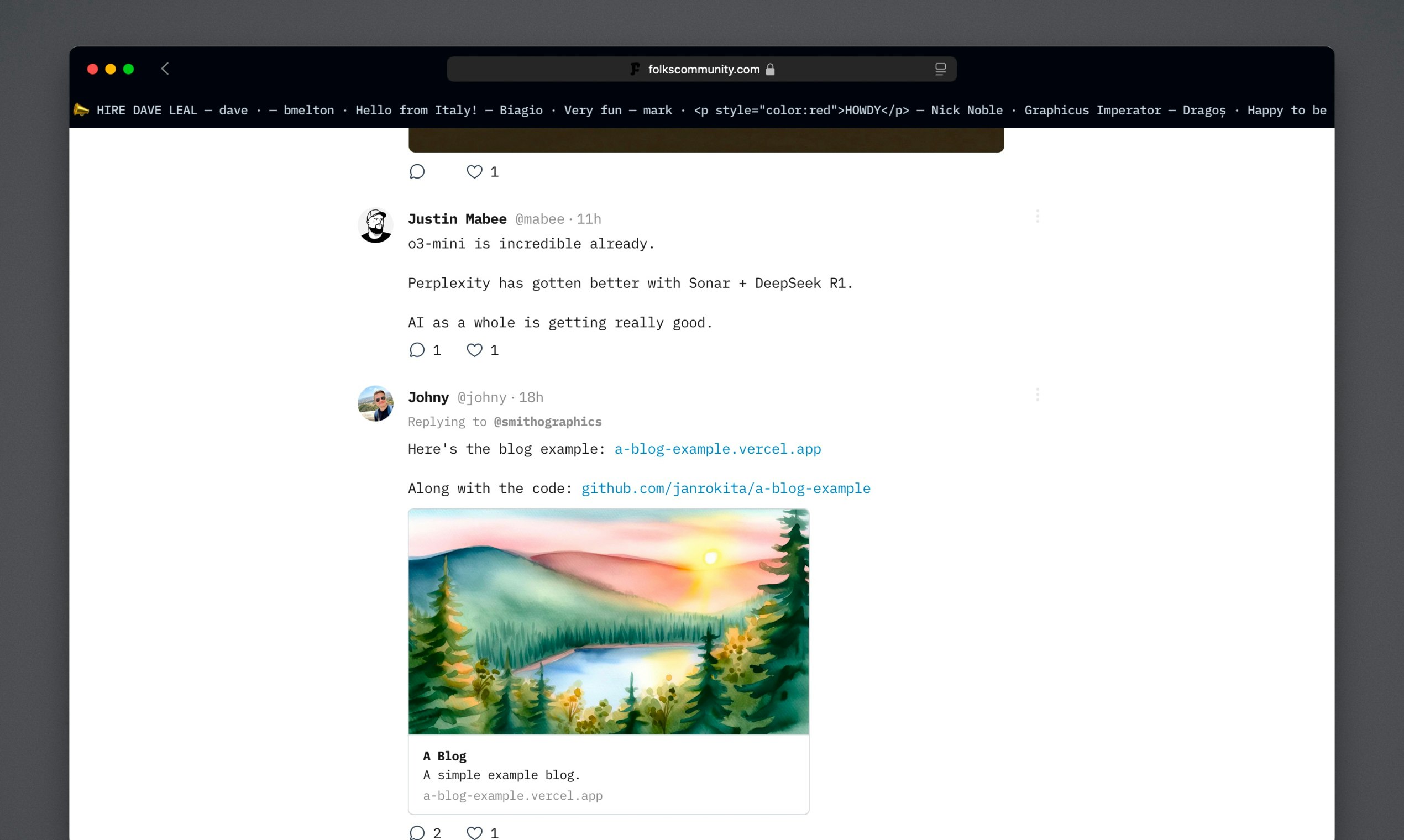The width and height of the screenshot is (1404, 840).
Task: Click the padlock icon in the address bar
Action: (770, 69)
